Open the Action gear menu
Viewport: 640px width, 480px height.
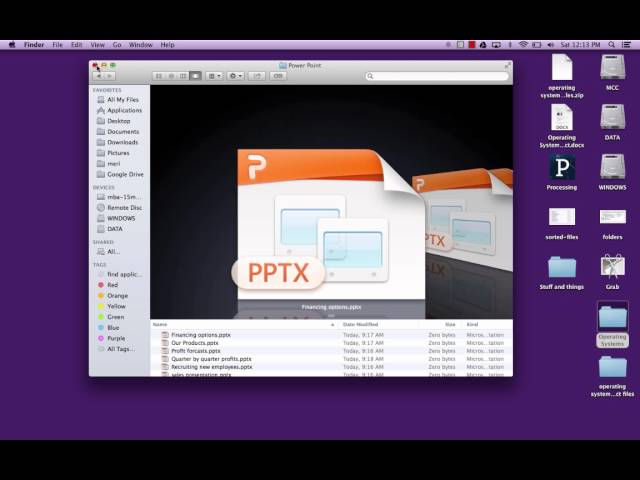(236, 76)
